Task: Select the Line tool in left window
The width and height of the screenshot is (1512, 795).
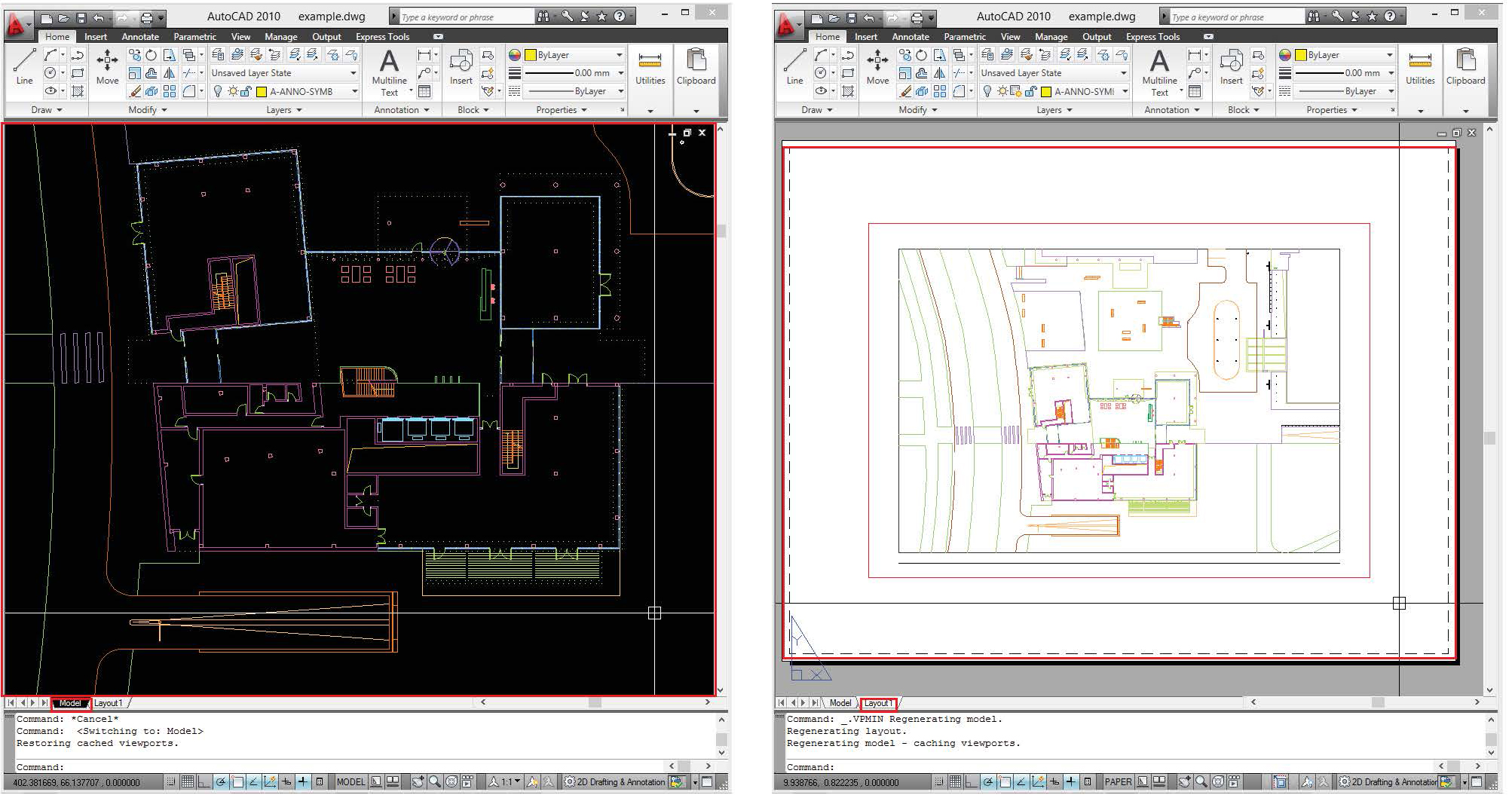Action: [x=24, y=66]
